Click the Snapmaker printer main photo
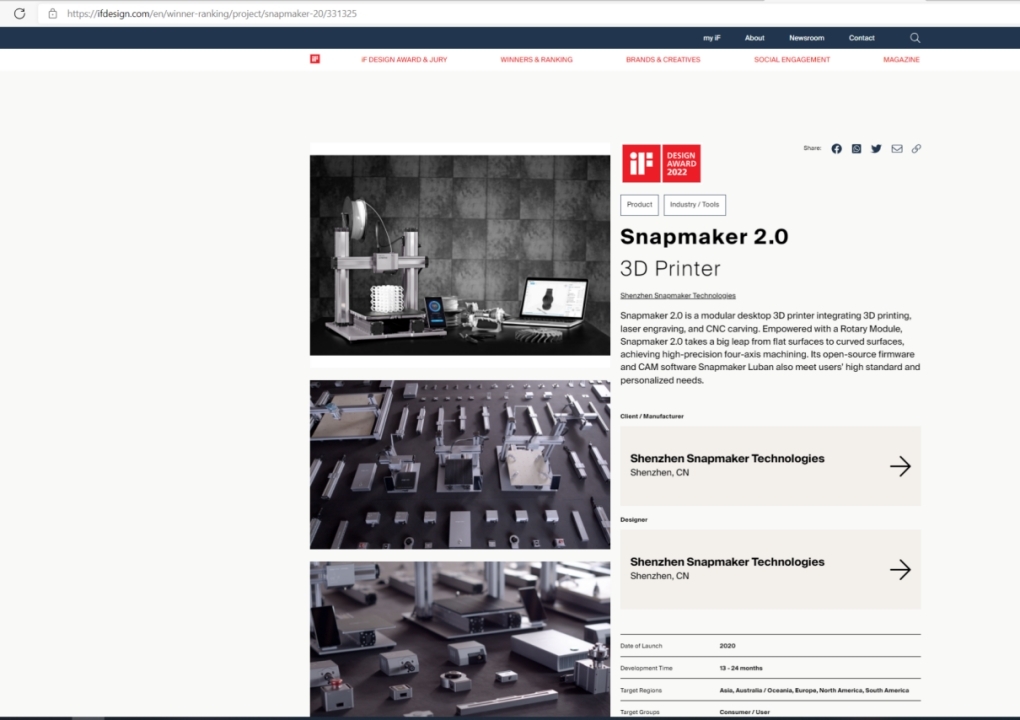The image size is (1020, 720). click(459, 255)
